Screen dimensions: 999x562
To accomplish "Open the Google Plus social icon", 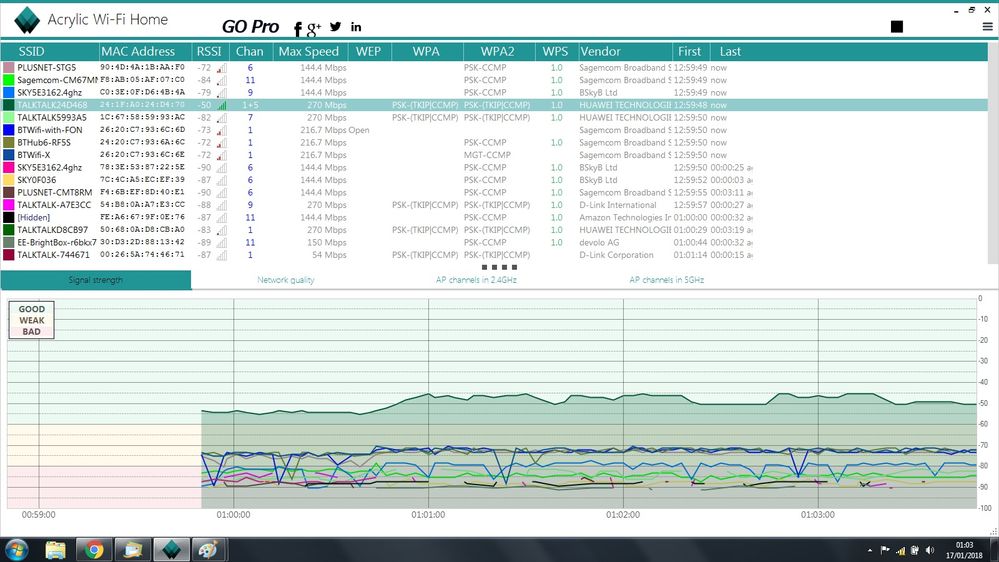I will click(313, 28).
